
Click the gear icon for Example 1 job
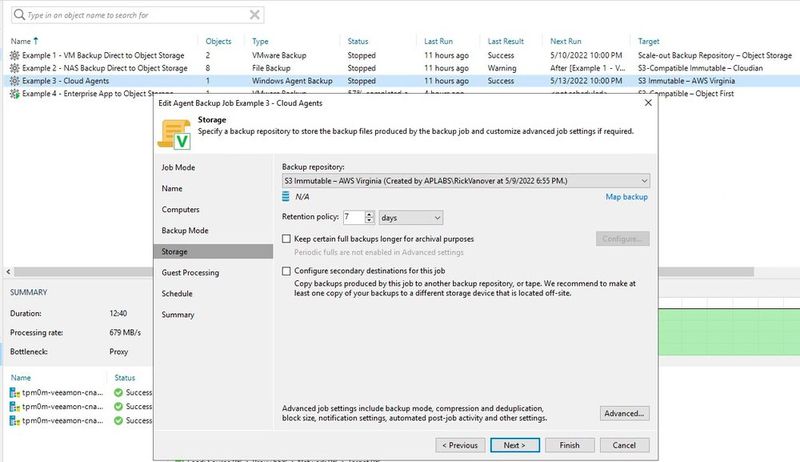[x=15, y=55]
